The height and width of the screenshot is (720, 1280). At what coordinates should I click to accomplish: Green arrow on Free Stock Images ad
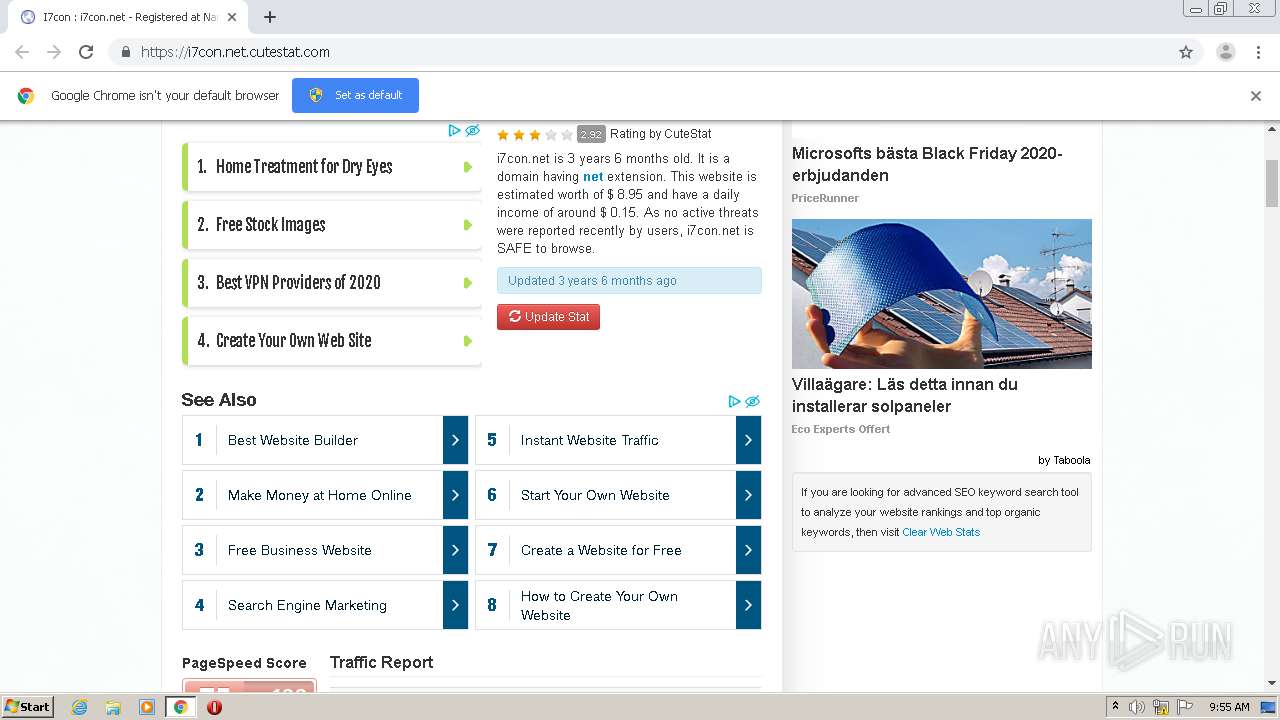click(x=467, y=225)
